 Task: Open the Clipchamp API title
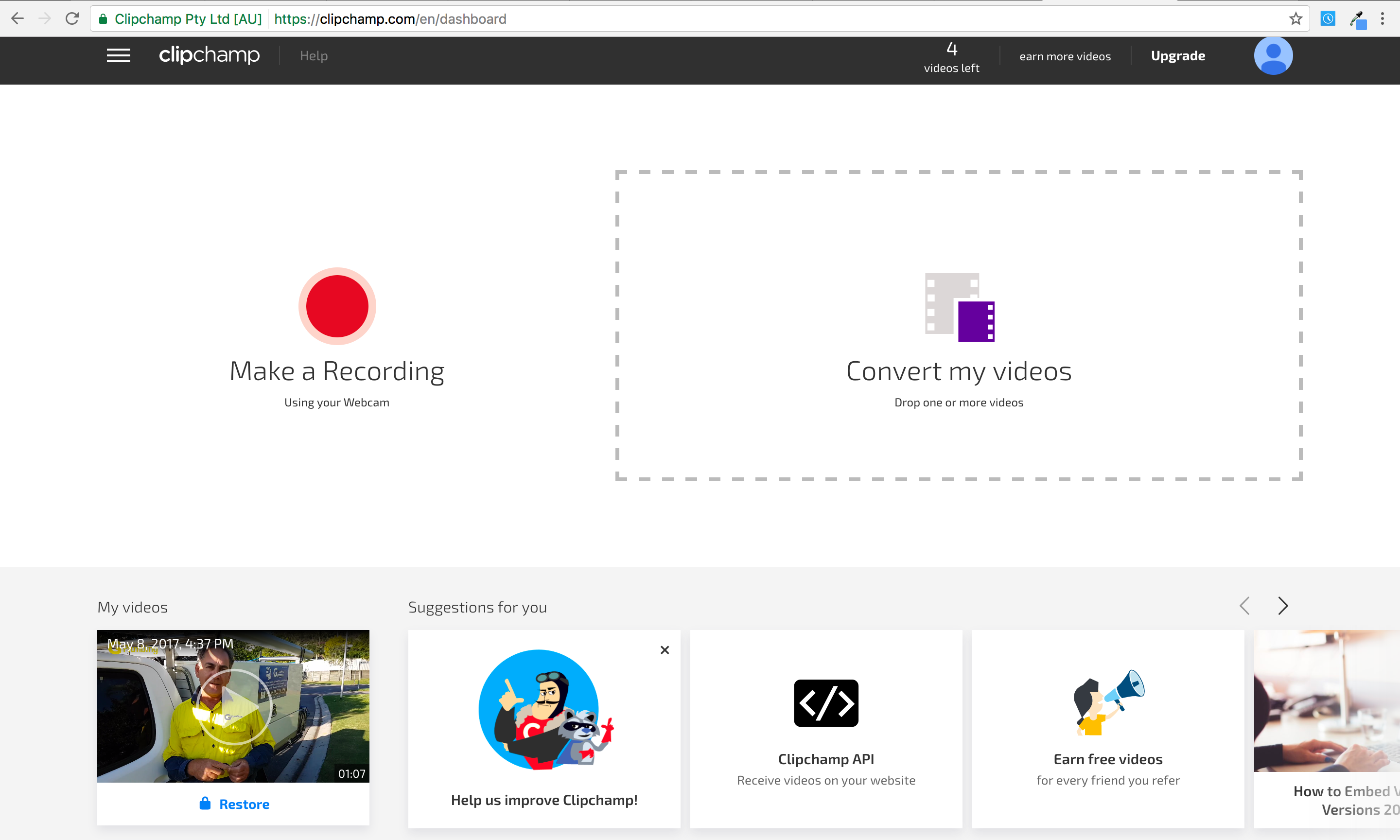tap(826, 759)
